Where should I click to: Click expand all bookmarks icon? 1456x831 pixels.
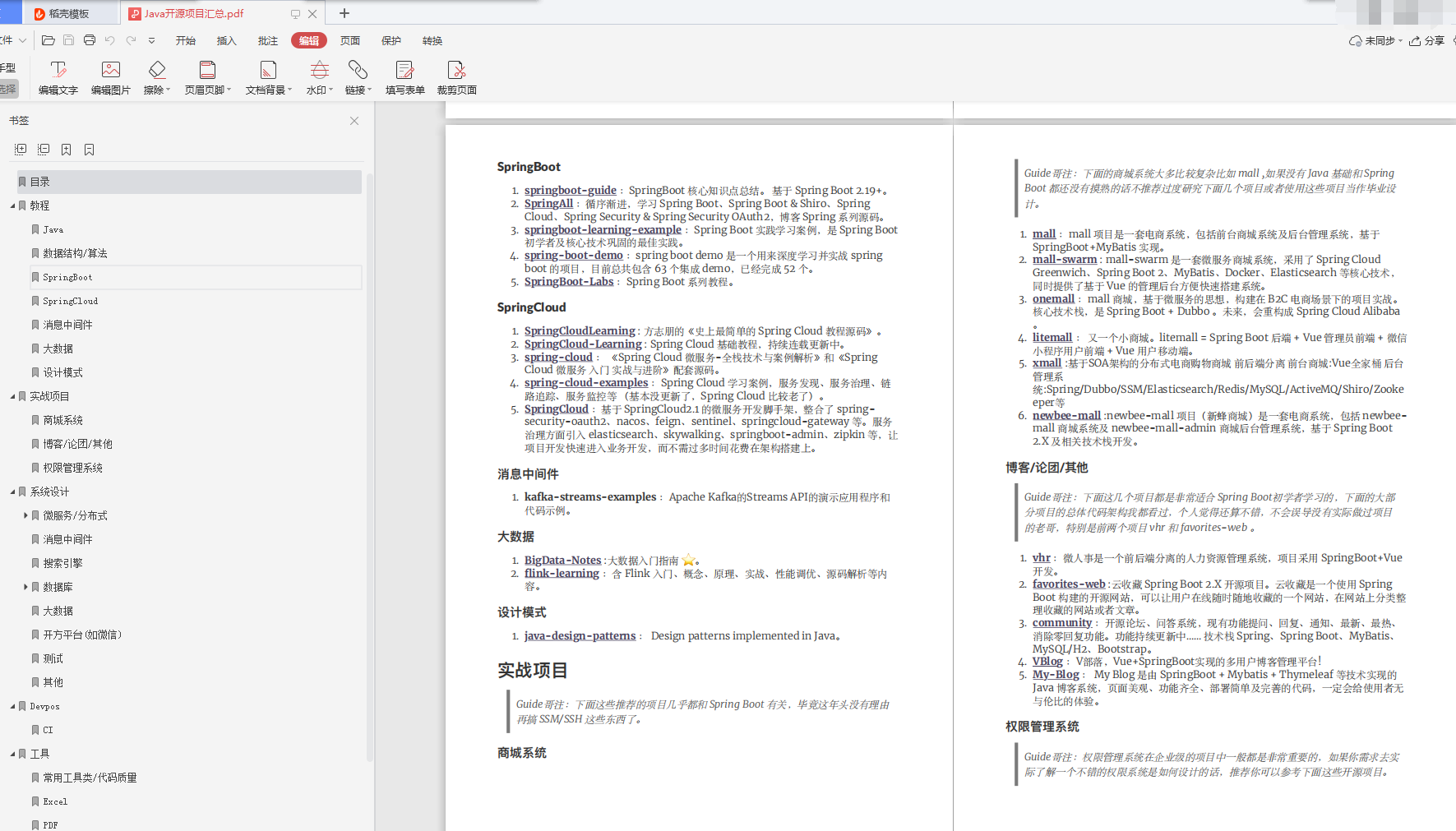21,150
